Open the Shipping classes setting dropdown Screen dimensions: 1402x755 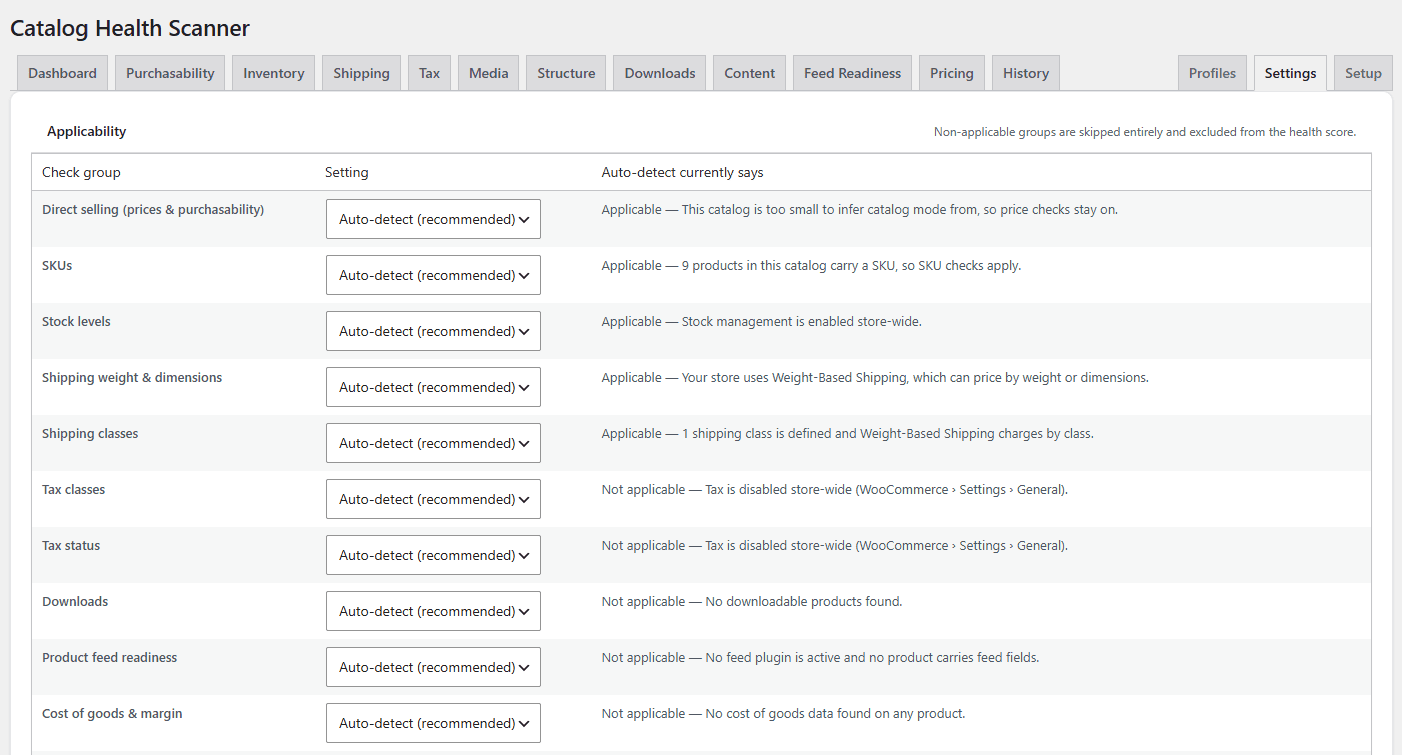pos(433,443)
